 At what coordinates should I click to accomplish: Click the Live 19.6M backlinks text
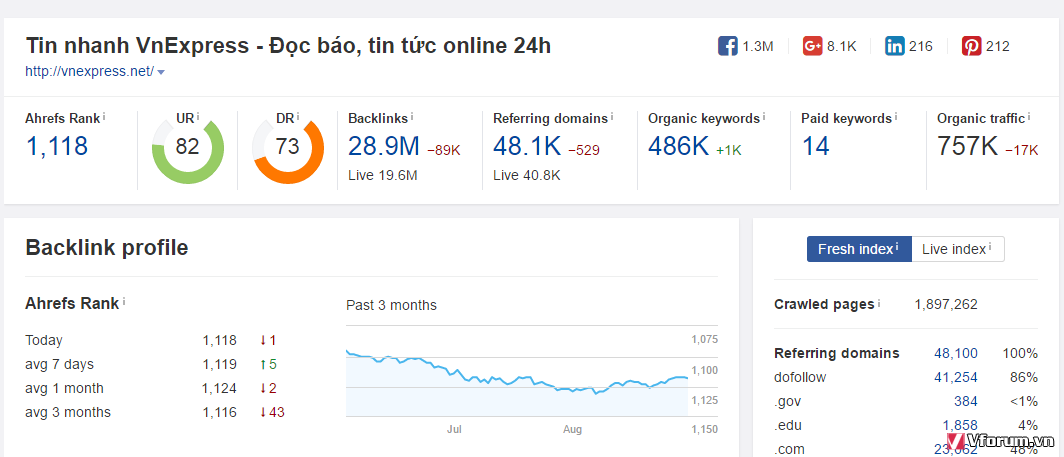tap(383, 175)
